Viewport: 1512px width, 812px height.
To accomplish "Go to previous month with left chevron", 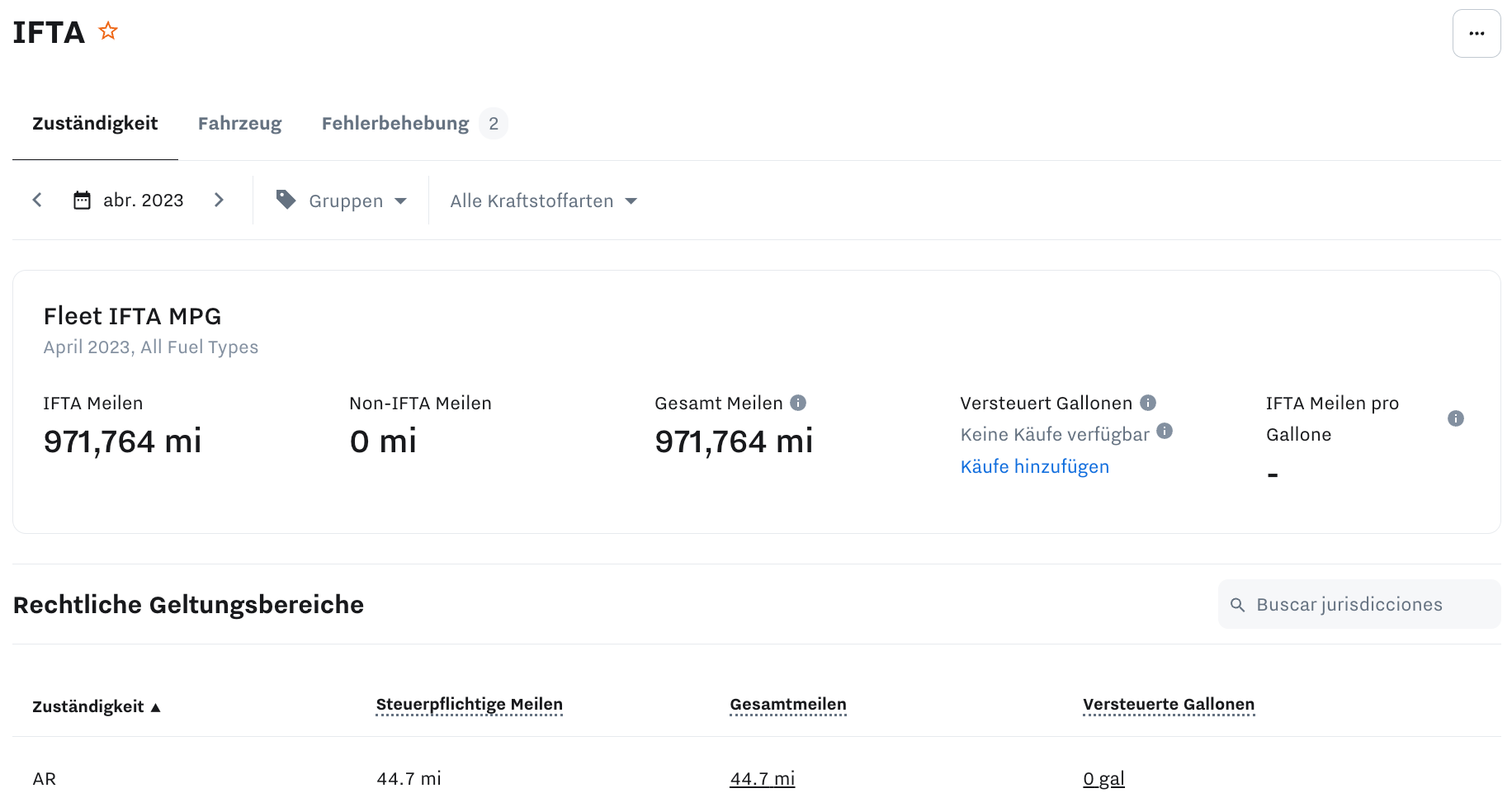I will 37,201.
